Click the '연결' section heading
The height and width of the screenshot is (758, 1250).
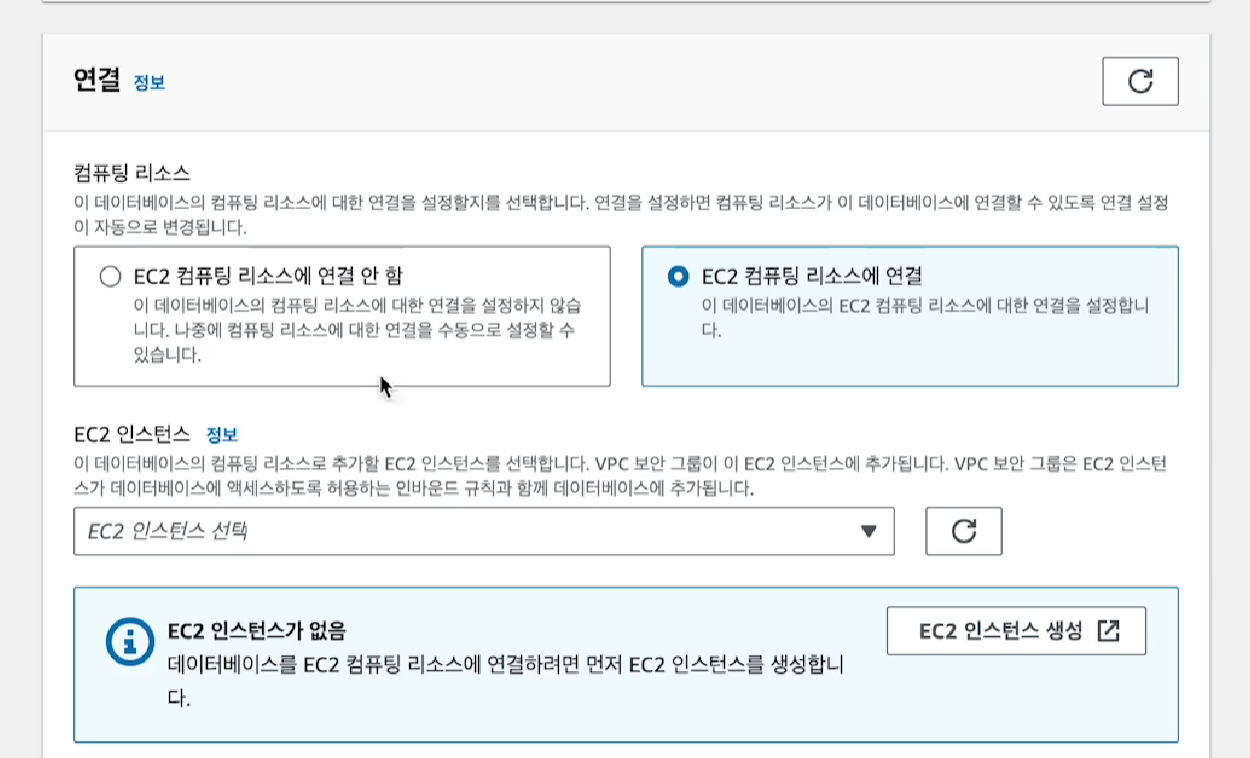pyautogui.click(x=97, y=81)
